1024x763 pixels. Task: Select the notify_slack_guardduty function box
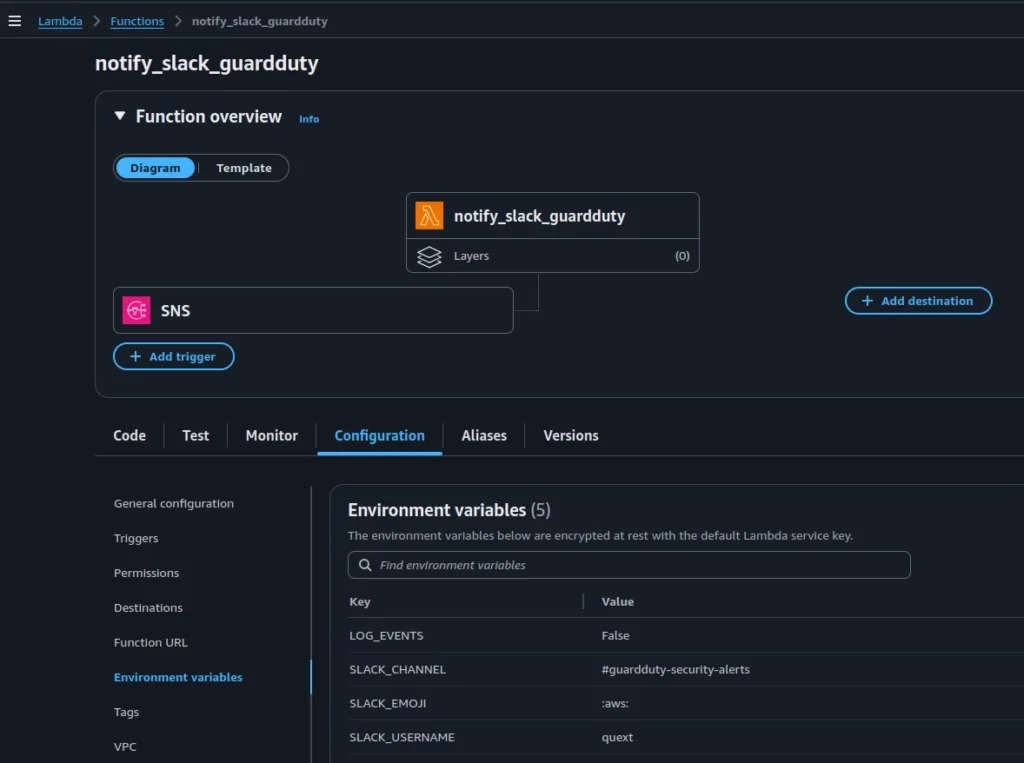pos(552,216)
